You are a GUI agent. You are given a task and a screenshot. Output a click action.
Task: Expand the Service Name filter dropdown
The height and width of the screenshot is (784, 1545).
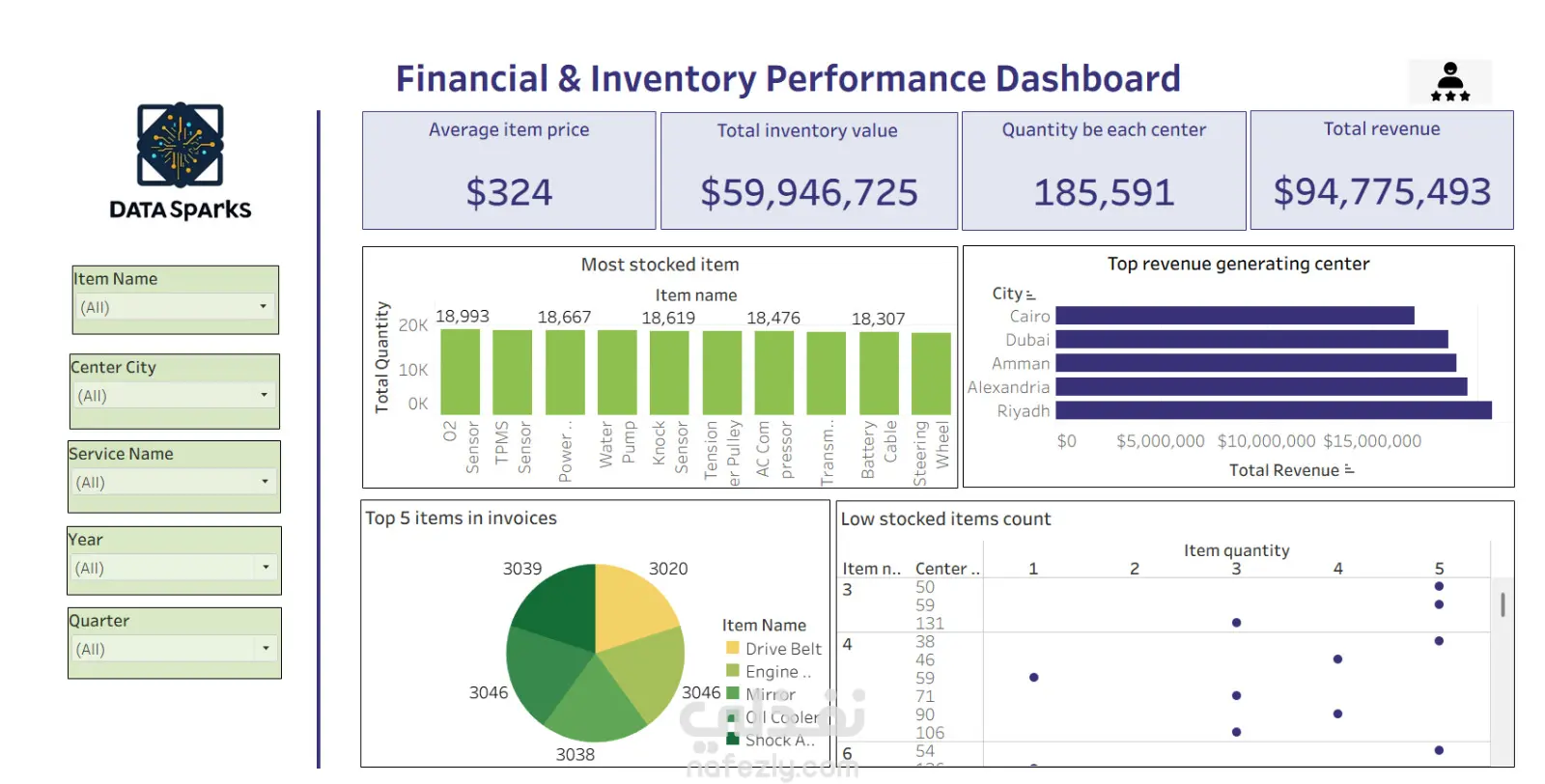pos(264,482)
